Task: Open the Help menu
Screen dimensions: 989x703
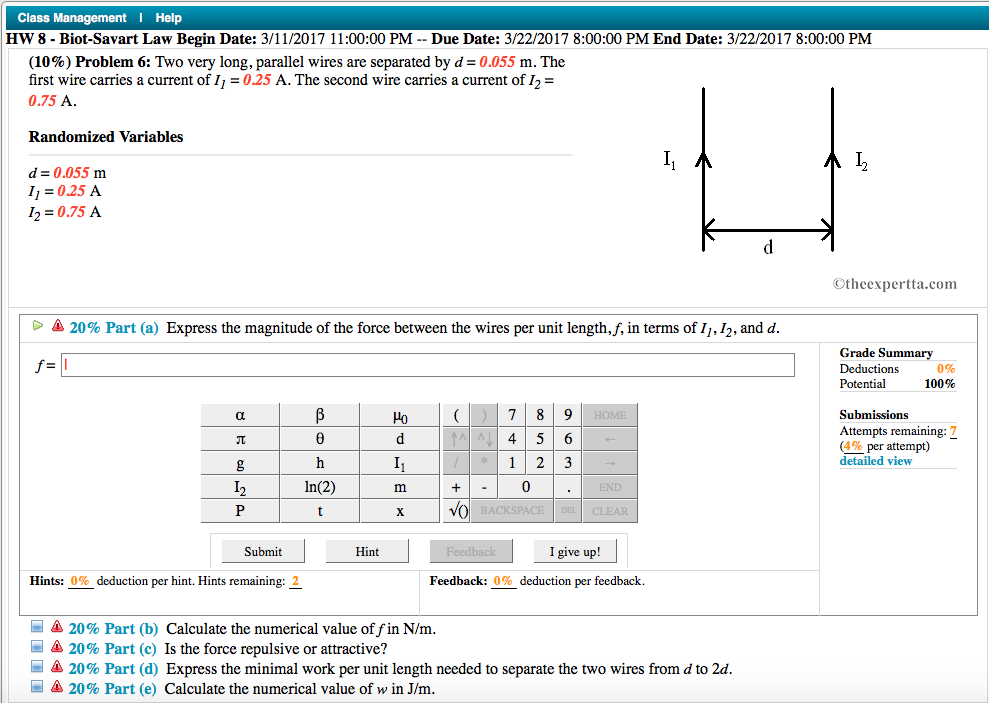Action: 168,18
